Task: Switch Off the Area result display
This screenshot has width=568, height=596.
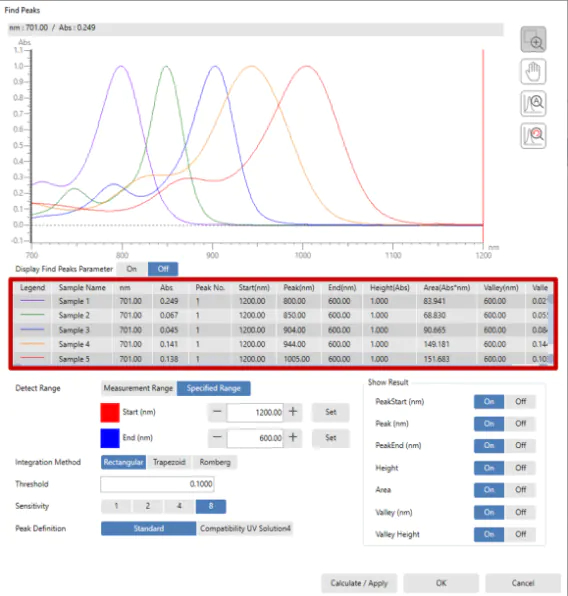Action: tap(520, 490)
